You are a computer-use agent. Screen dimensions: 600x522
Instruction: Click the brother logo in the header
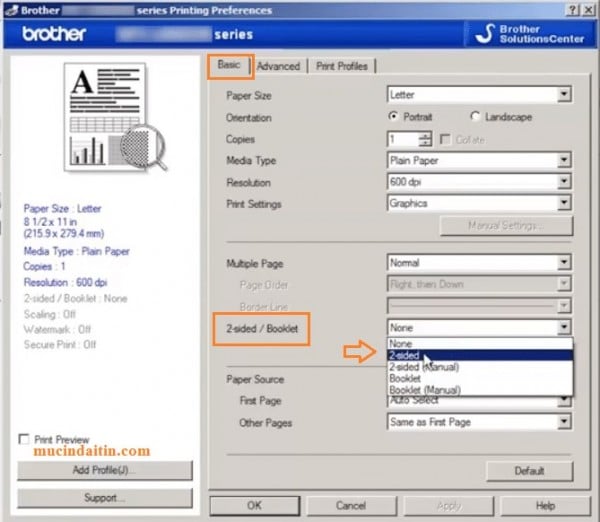click(x=54, y=34)
